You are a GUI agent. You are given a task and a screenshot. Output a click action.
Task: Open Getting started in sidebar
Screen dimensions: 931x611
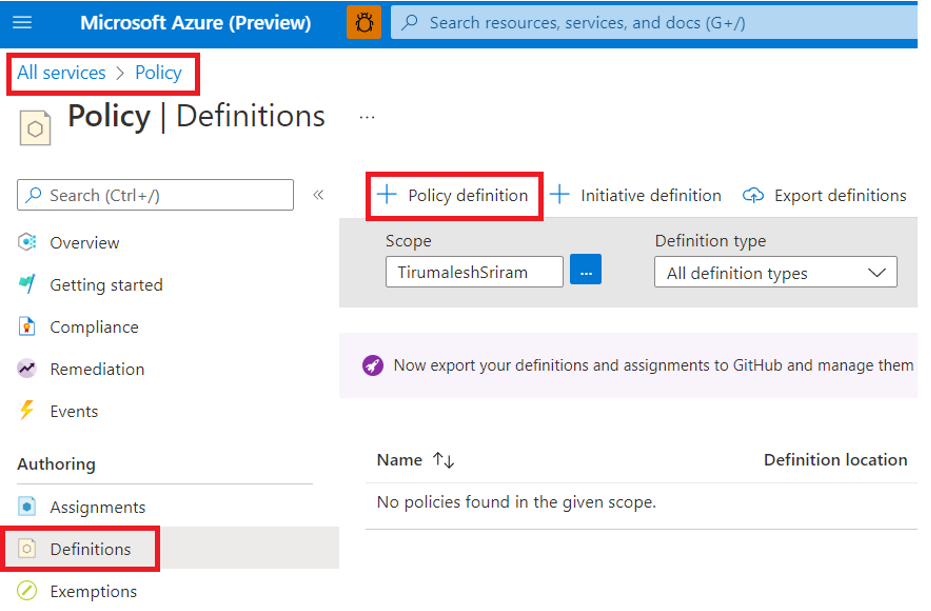click(105, 285)
